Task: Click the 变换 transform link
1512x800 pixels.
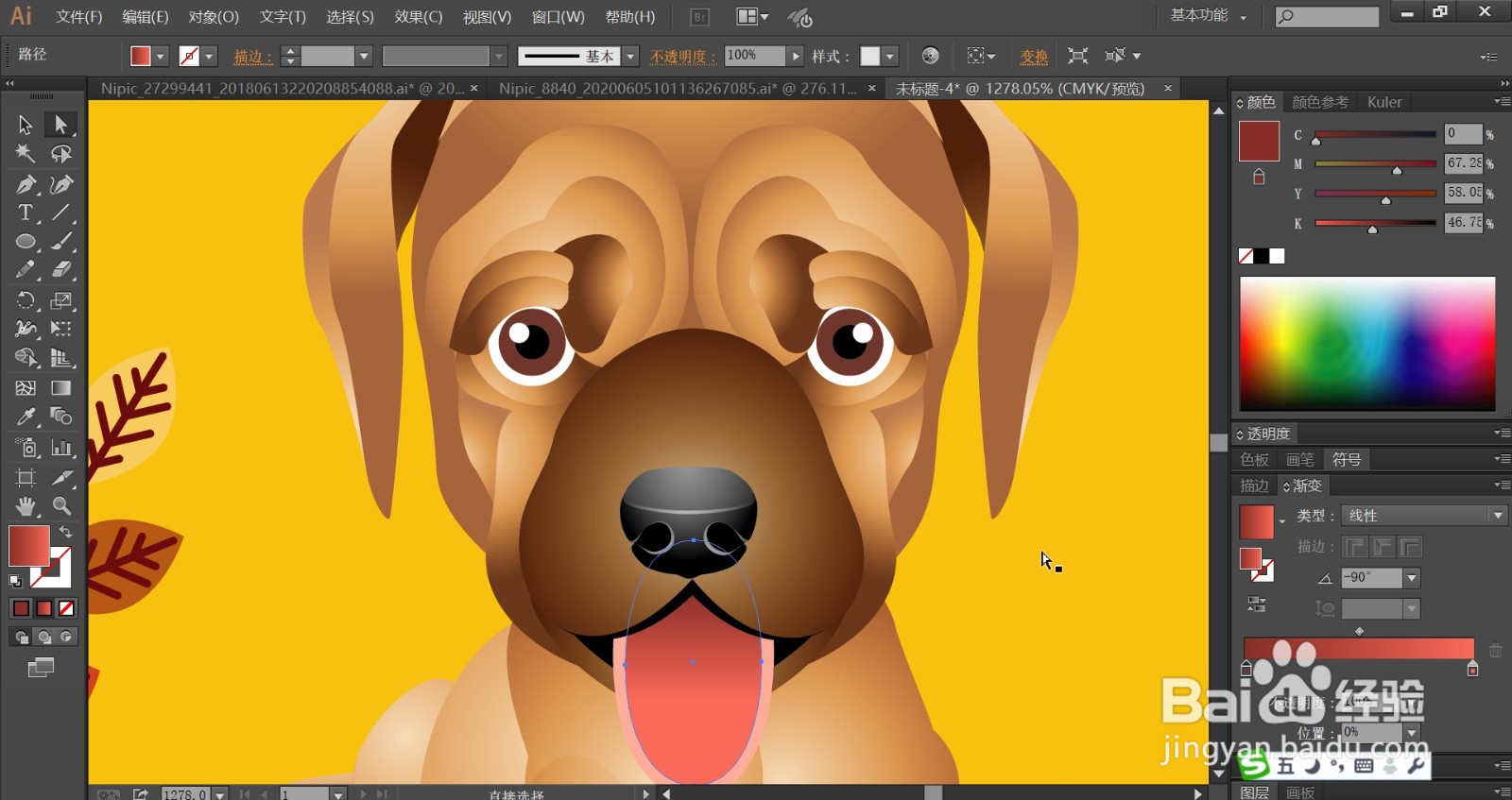Action: [1034, 57]
